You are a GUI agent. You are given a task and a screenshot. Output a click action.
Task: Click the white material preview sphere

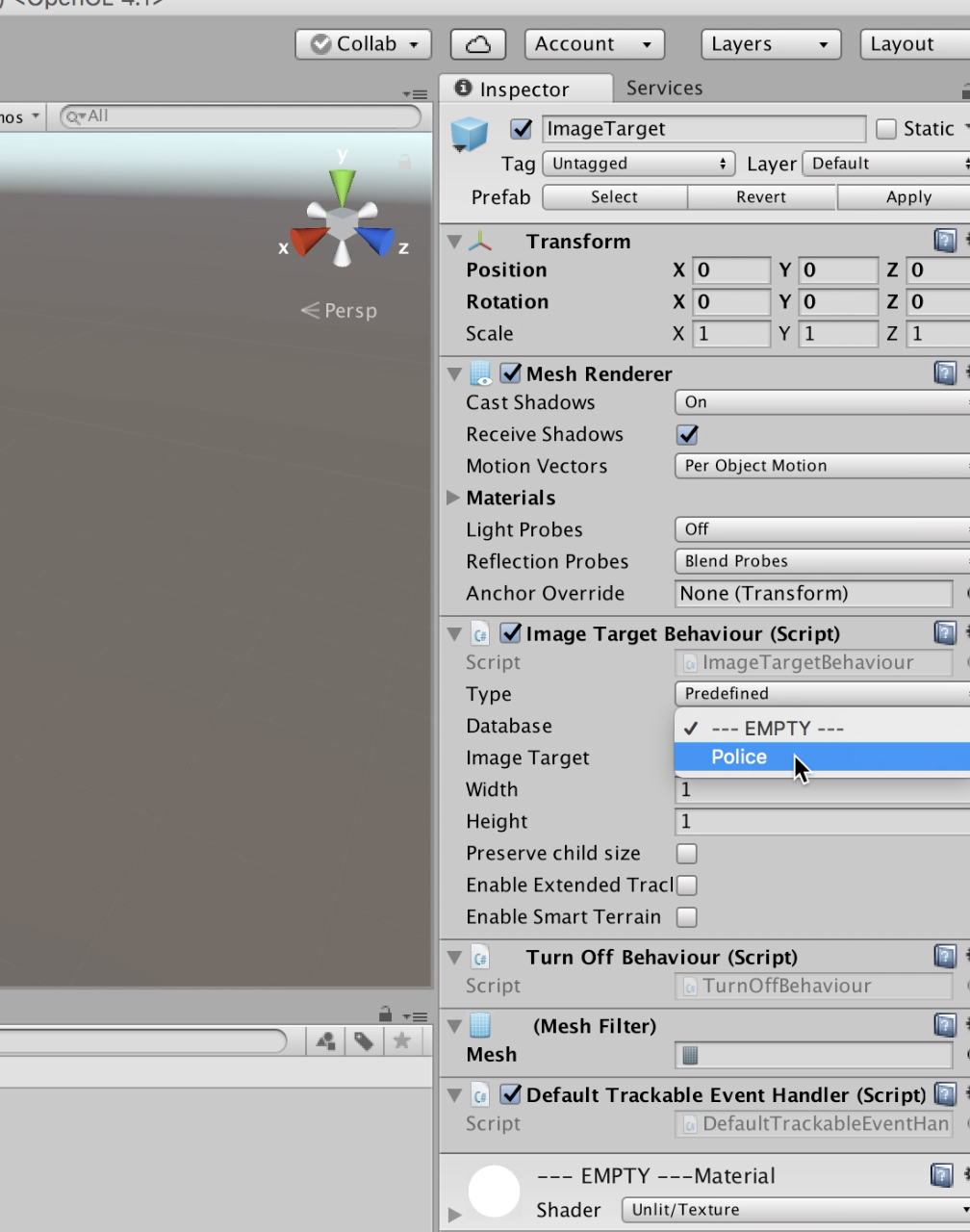tap(494, 1191)
